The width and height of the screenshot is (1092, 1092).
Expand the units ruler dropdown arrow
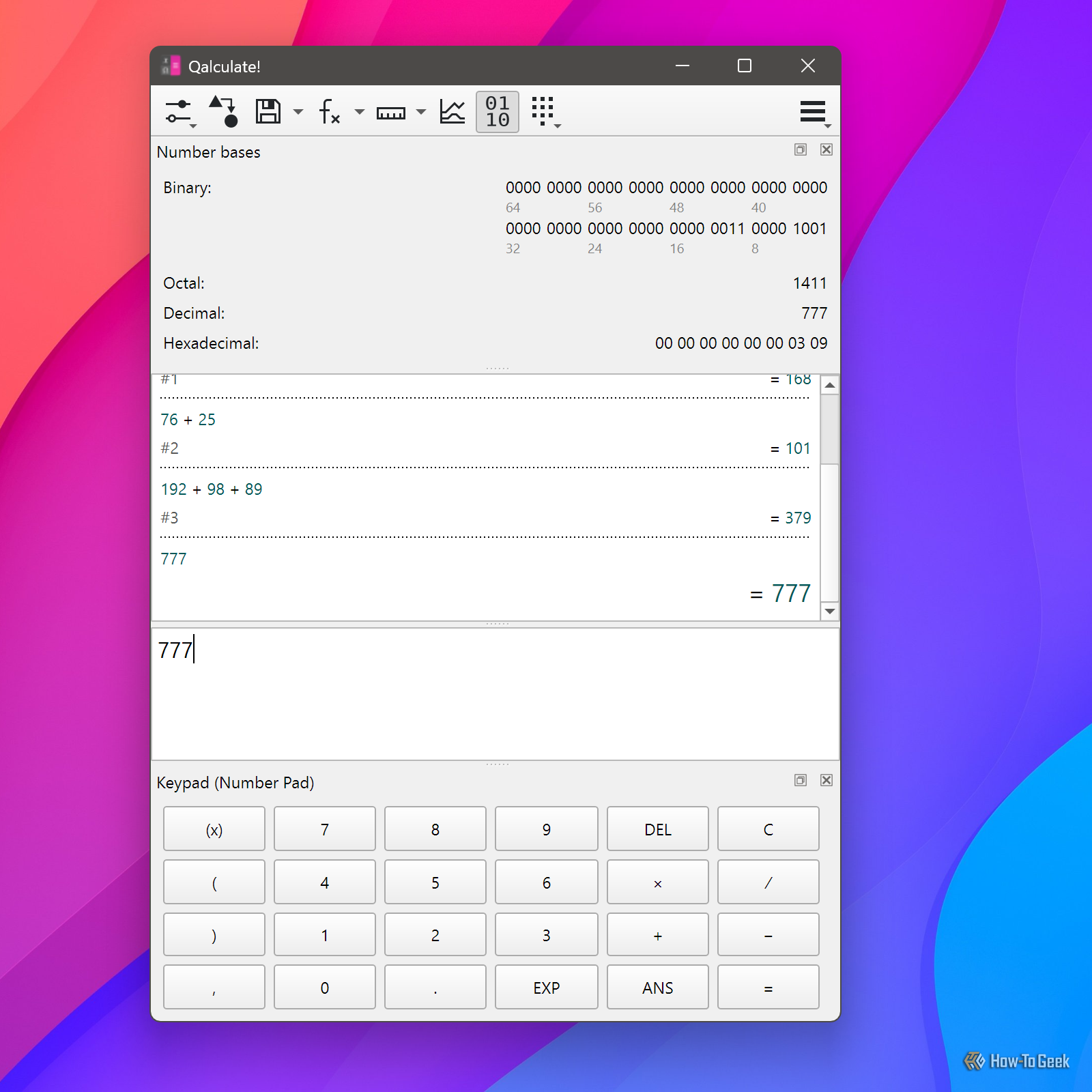click(x=421, y=112)
